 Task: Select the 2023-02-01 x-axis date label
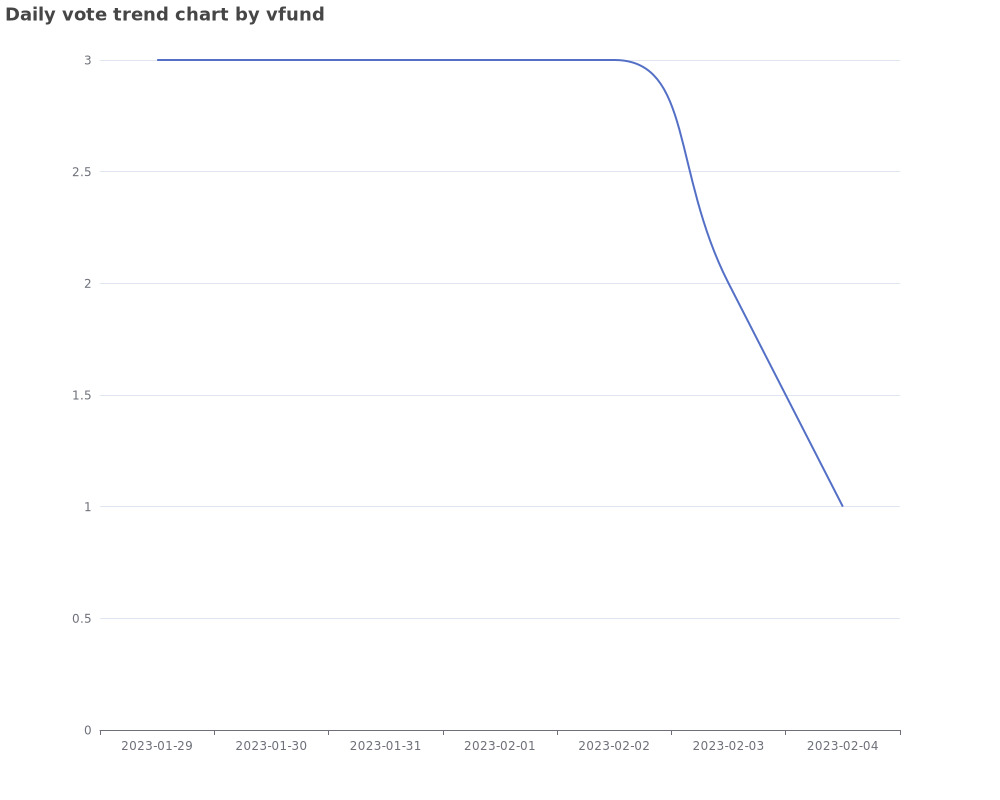[x=500, y=746]
